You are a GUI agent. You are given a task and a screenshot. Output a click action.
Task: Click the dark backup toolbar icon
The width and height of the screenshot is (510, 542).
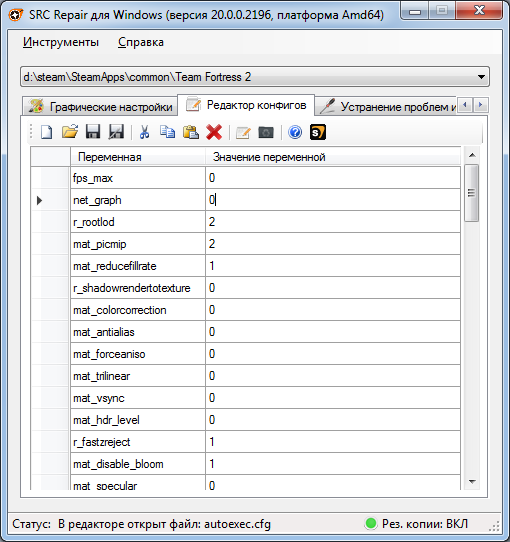point(266,132)
